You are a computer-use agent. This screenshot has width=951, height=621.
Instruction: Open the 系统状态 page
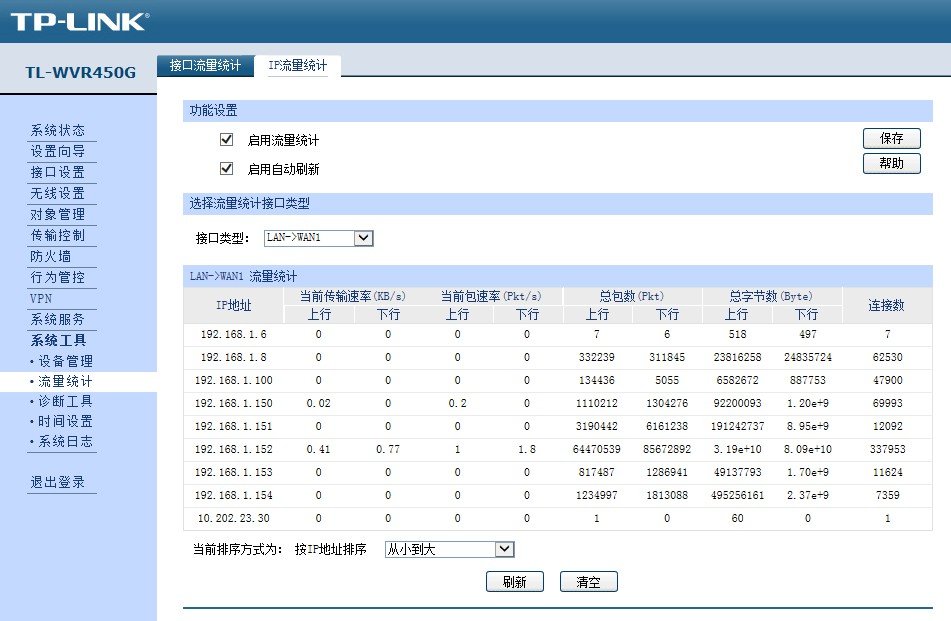[x=58, y=129]
